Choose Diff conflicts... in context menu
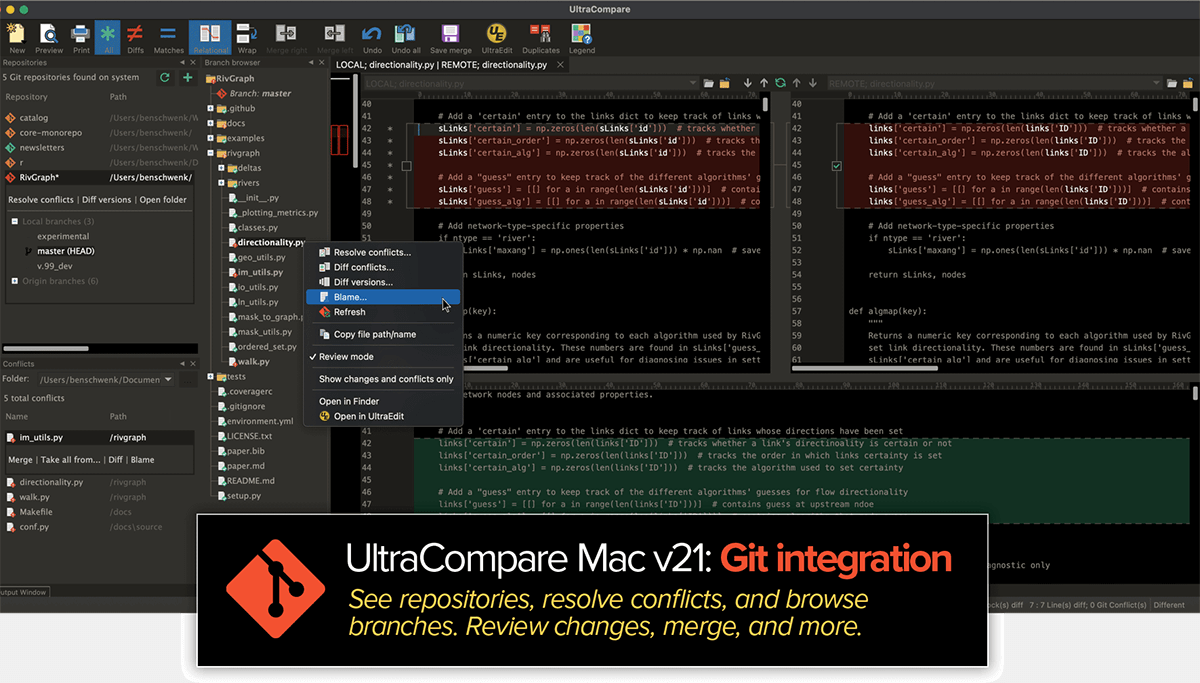 point(382,267)
